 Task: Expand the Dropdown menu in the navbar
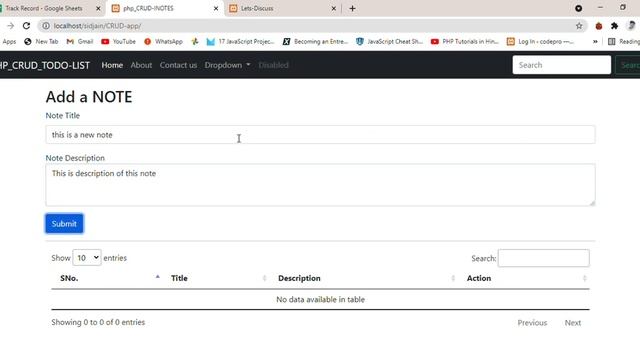tap(227, 65)
